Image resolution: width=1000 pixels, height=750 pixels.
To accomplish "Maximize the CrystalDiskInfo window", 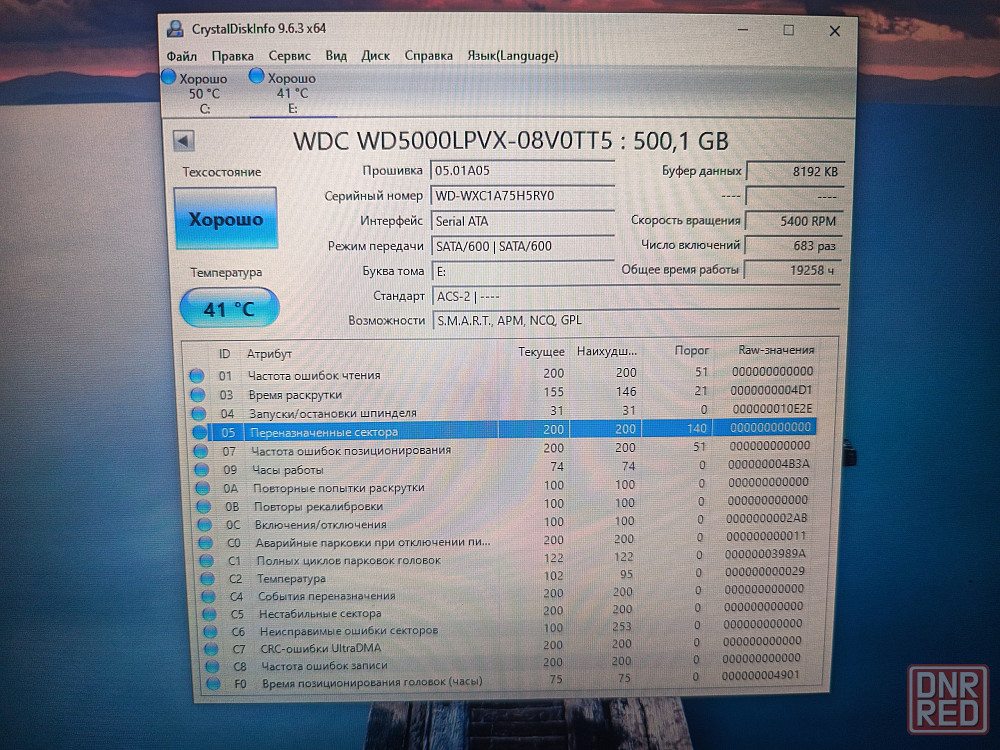I will 789,30.
